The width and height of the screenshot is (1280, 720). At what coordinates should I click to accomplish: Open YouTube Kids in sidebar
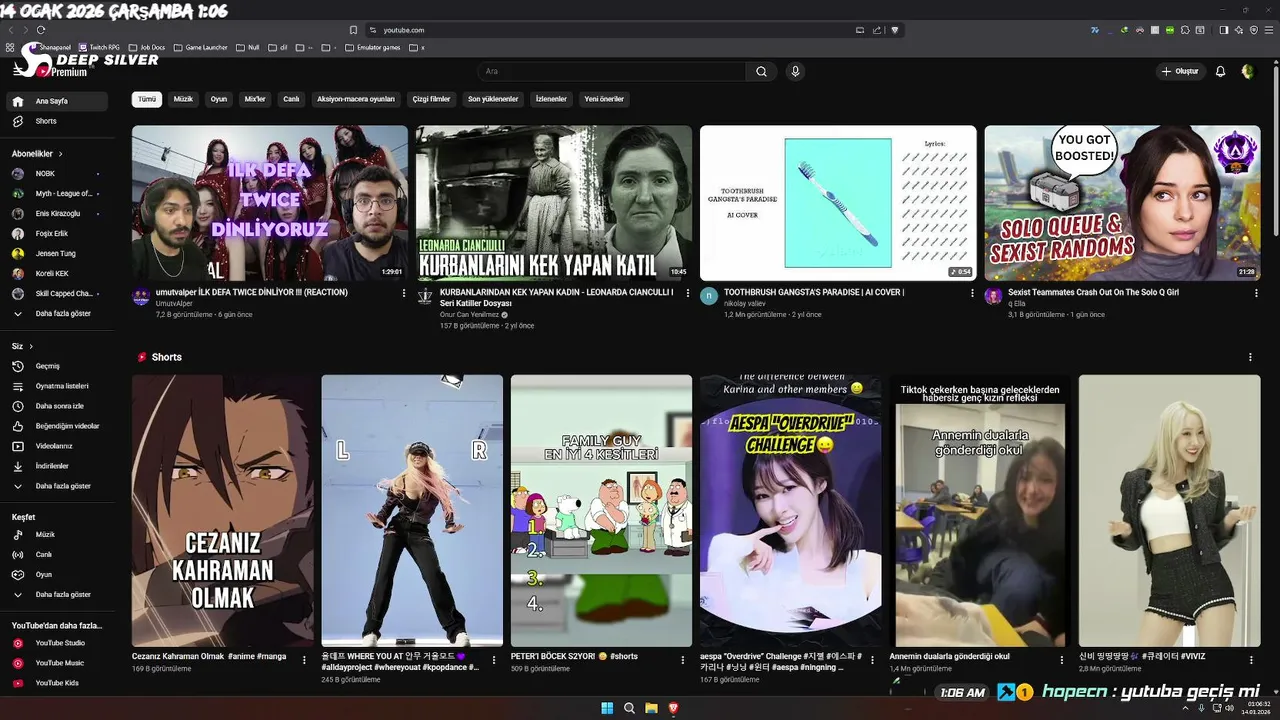[56, 683]
